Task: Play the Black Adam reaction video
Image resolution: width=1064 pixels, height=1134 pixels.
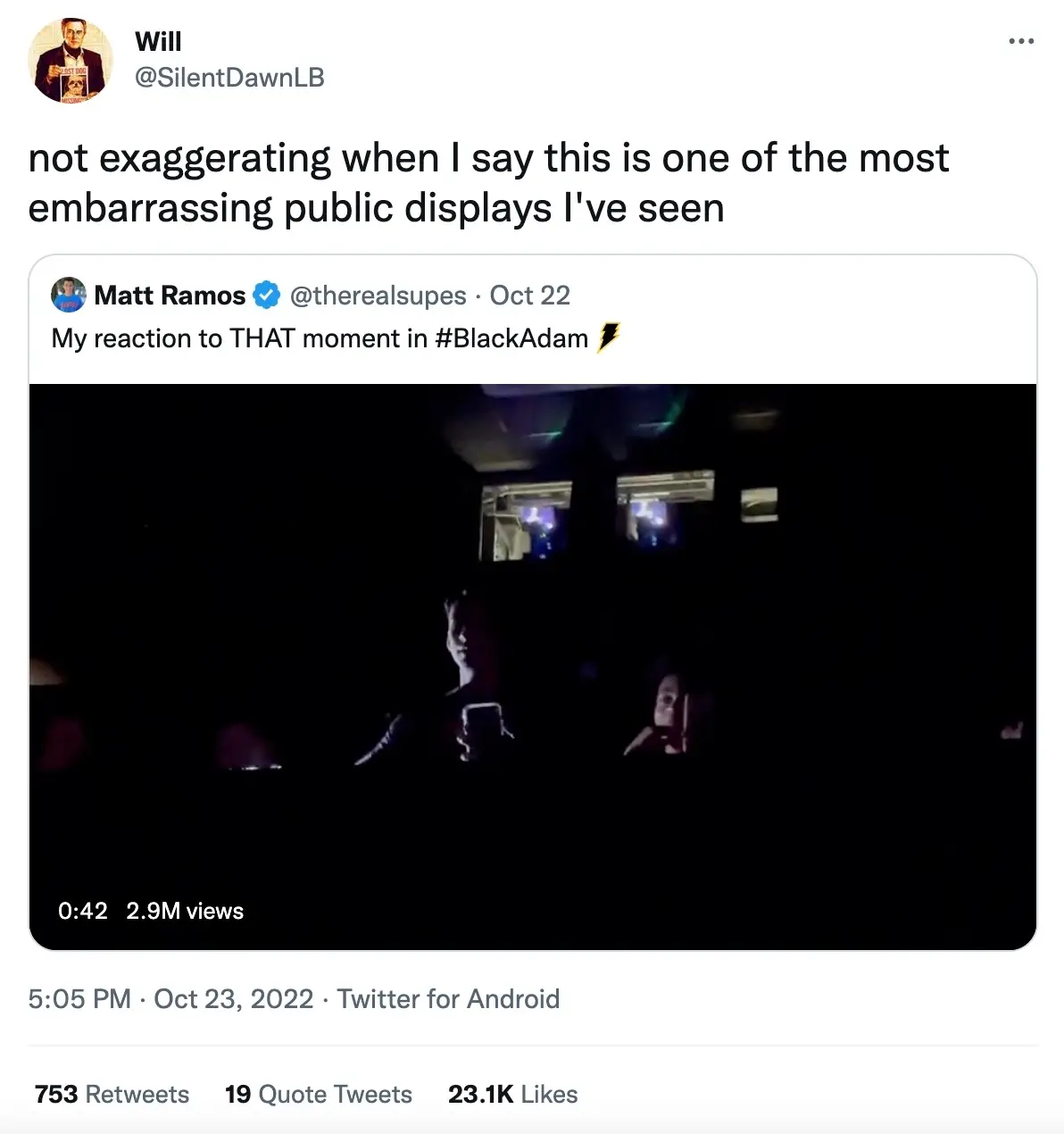Action: [x=531, y=665]
